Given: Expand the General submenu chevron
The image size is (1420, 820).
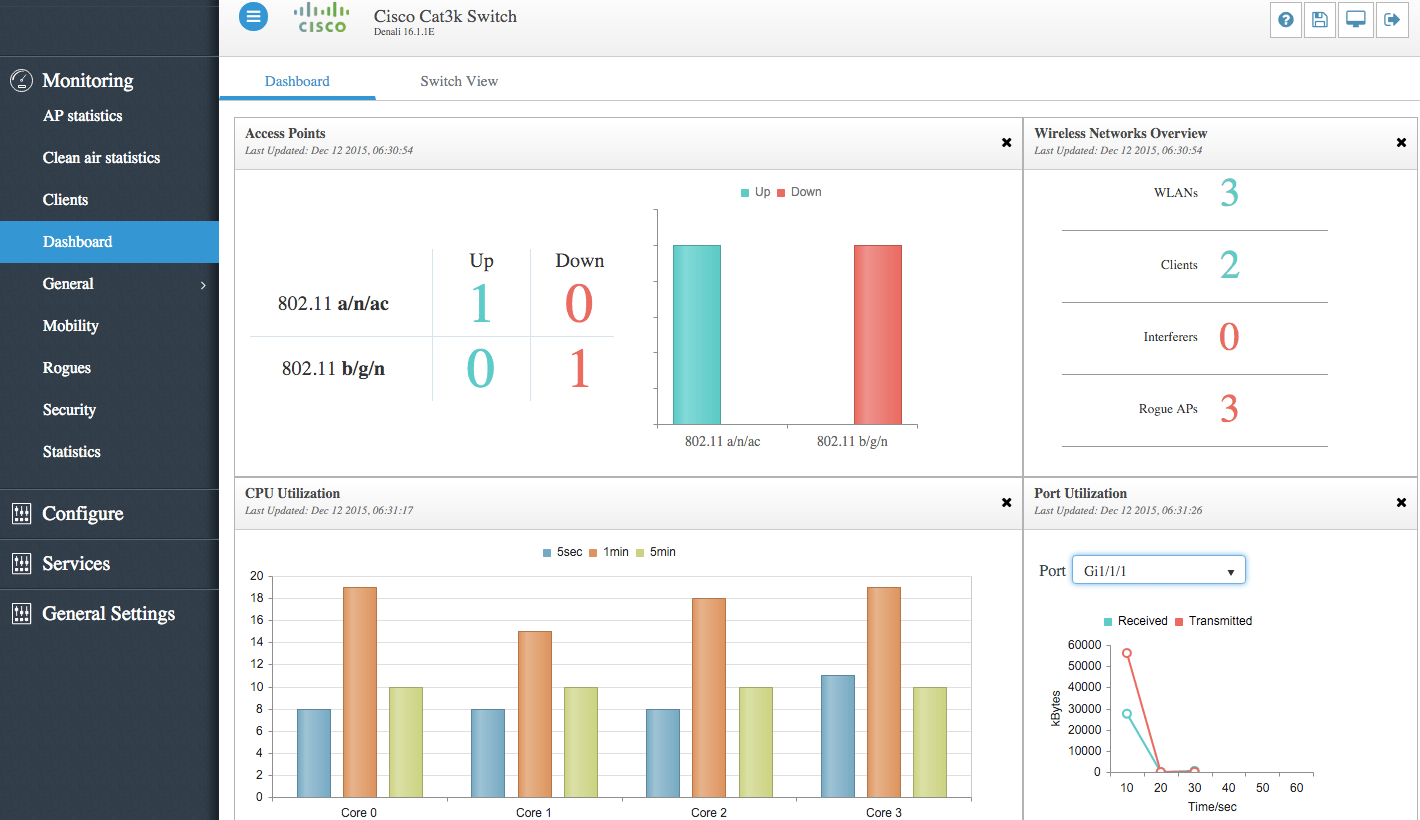Looking at the screenshot, I should [x=203, y=285].
